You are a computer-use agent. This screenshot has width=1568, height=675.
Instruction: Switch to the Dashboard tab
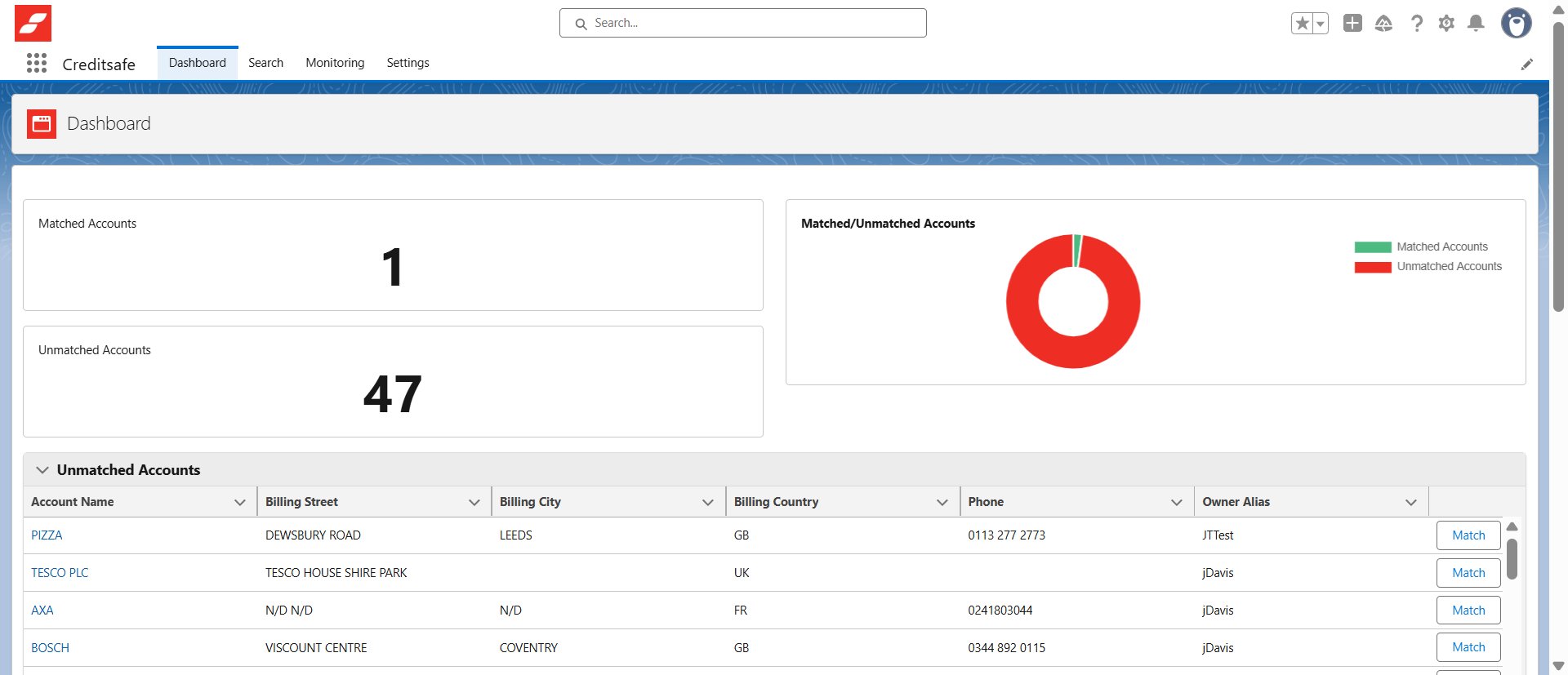pos(198,63)
